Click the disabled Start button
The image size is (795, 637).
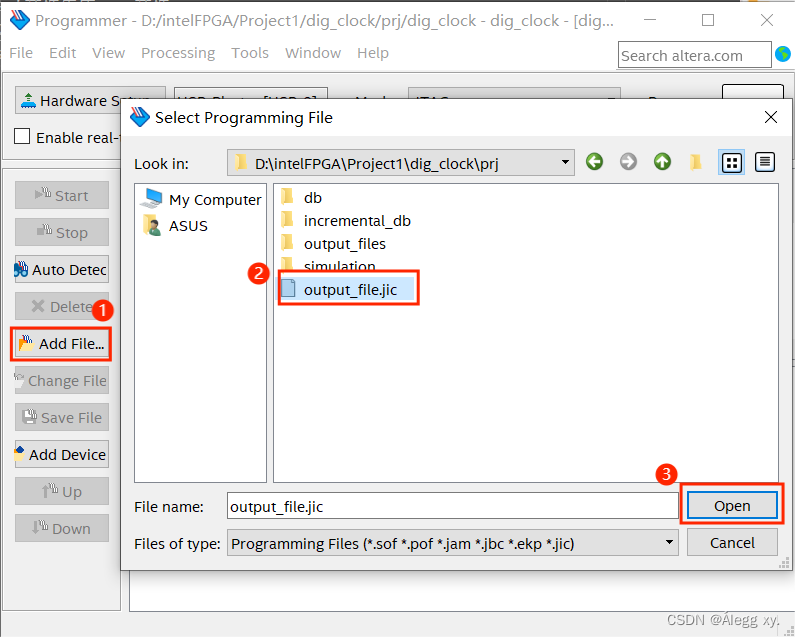61,195
